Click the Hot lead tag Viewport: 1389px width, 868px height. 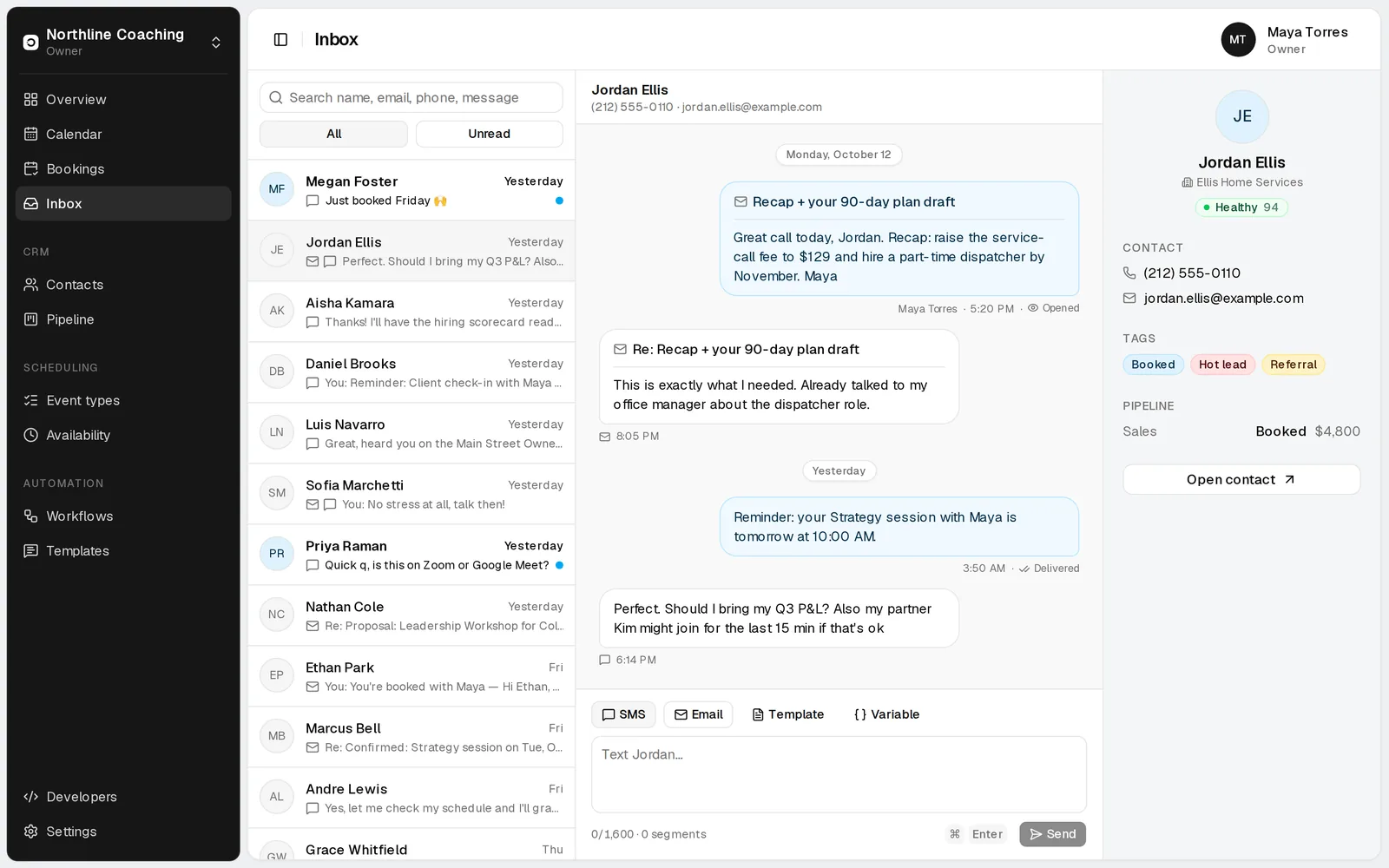click(x=1222, y=365)
